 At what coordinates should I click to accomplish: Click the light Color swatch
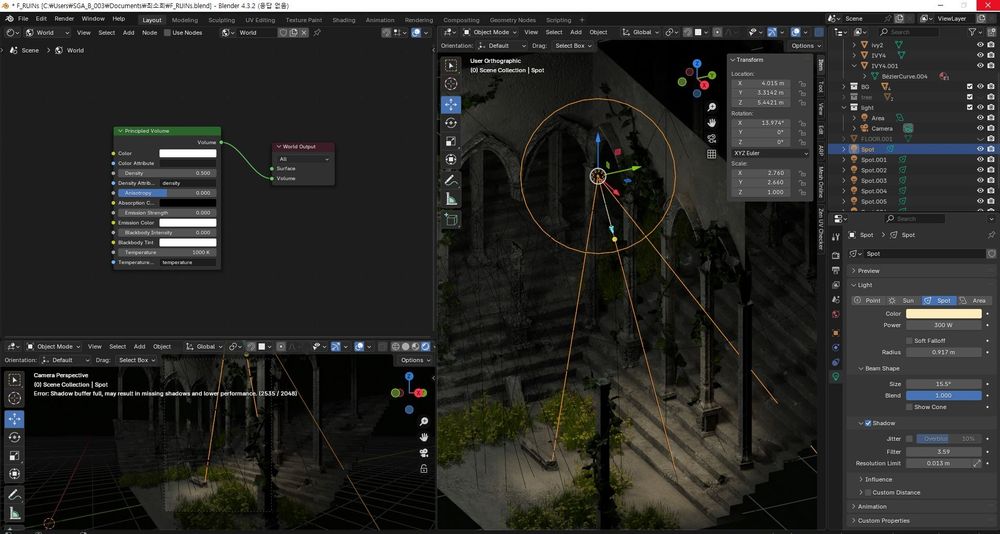tap(942, 314)
